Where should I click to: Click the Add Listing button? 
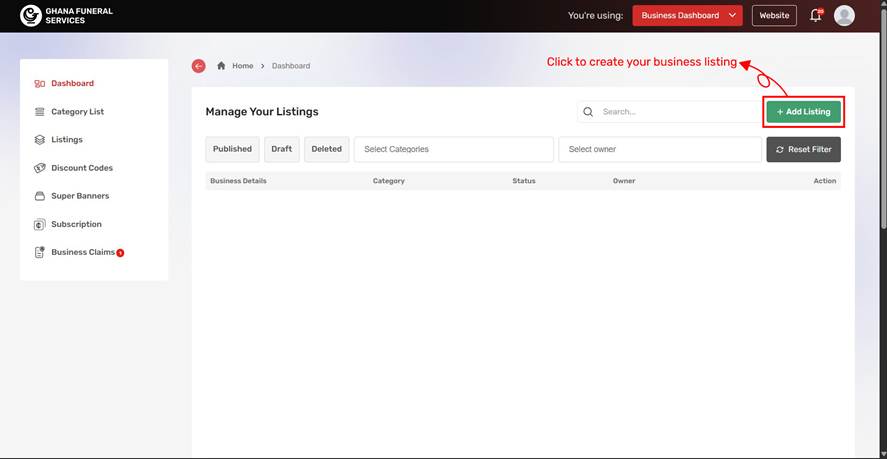804,112
